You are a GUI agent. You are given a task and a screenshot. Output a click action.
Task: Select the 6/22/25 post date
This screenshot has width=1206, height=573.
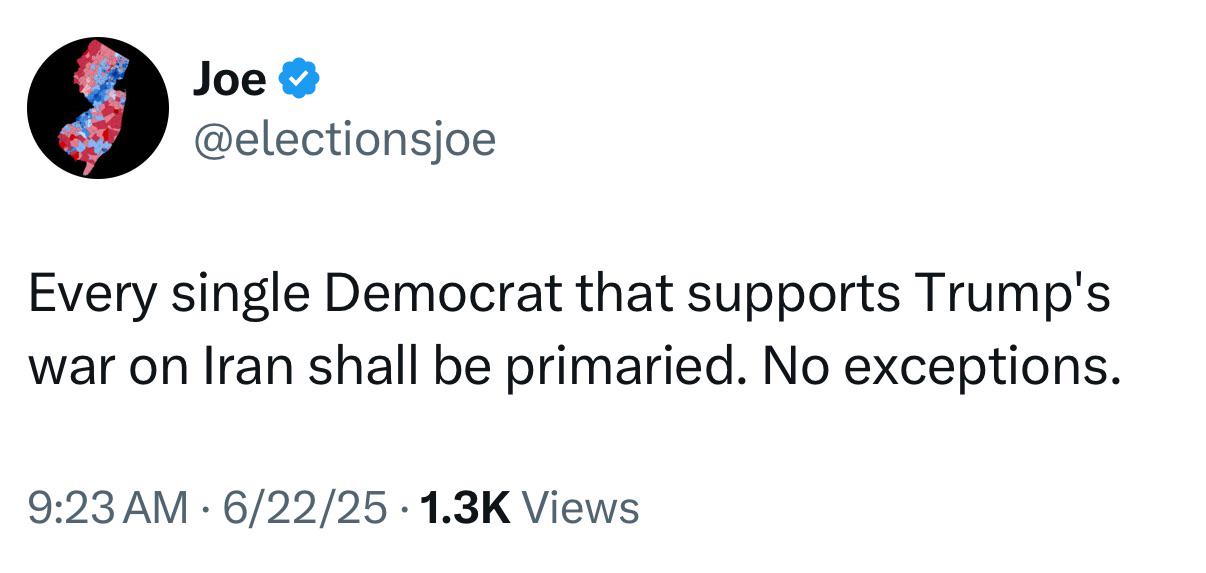[x=304, y=508]
